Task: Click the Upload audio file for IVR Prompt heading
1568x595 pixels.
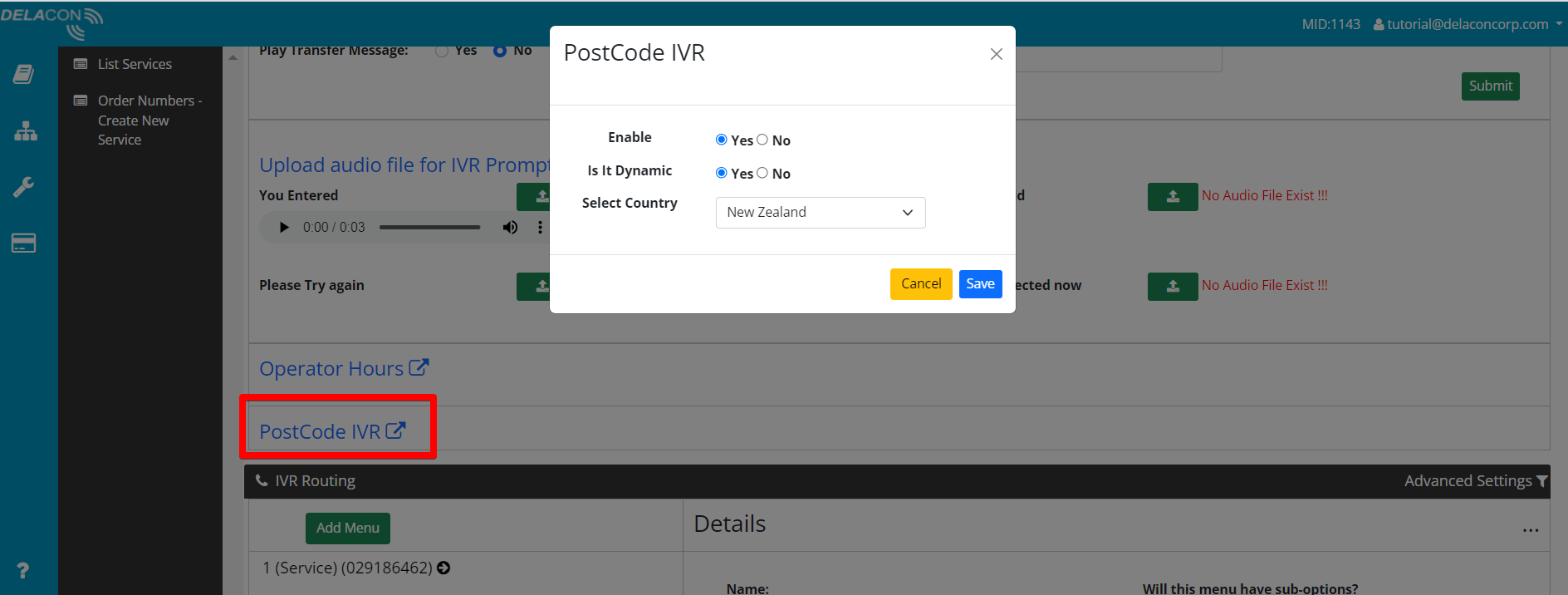Action: point(404,165)
